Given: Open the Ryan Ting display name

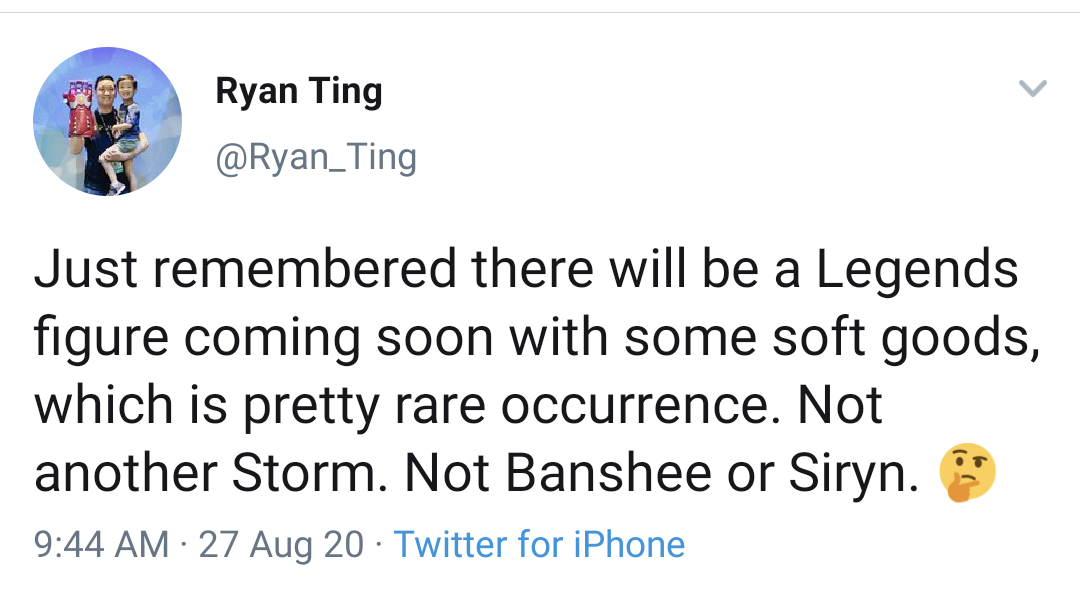Looking at the screenshot, I should [x=299, y=92].
